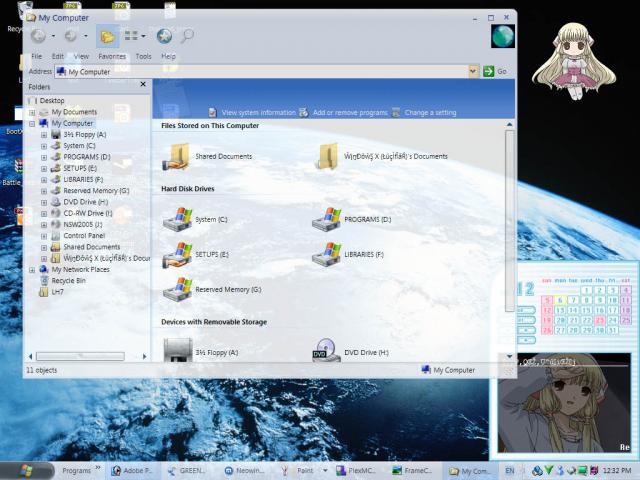The height and width of the screenshot is (480, 640).
Task: Click the globe icon next to Views
Action: (x=164, y=36)
